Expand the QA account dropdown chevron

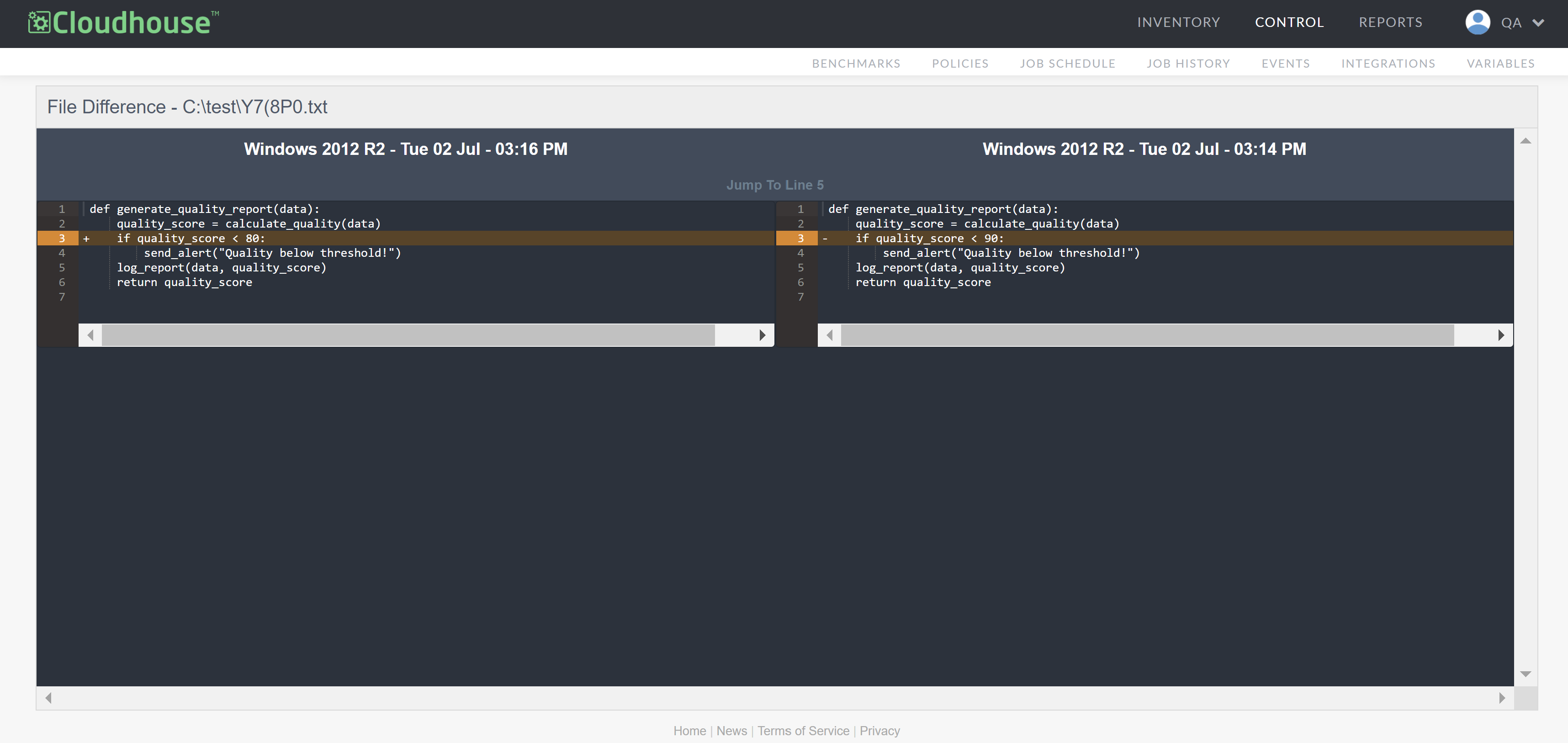tap(1538, 23)
